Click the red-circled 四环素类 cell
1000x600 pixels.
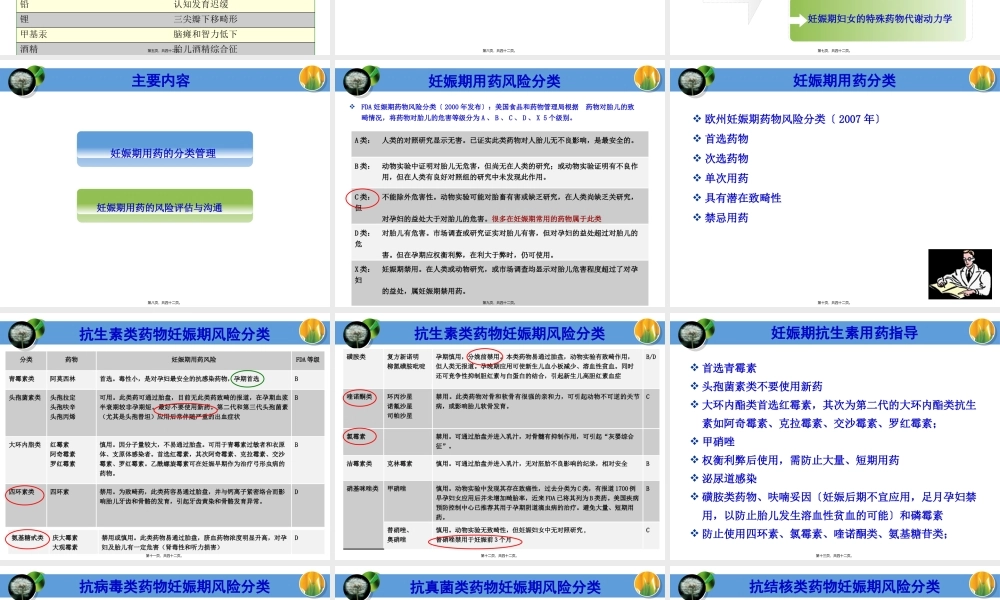24,492
